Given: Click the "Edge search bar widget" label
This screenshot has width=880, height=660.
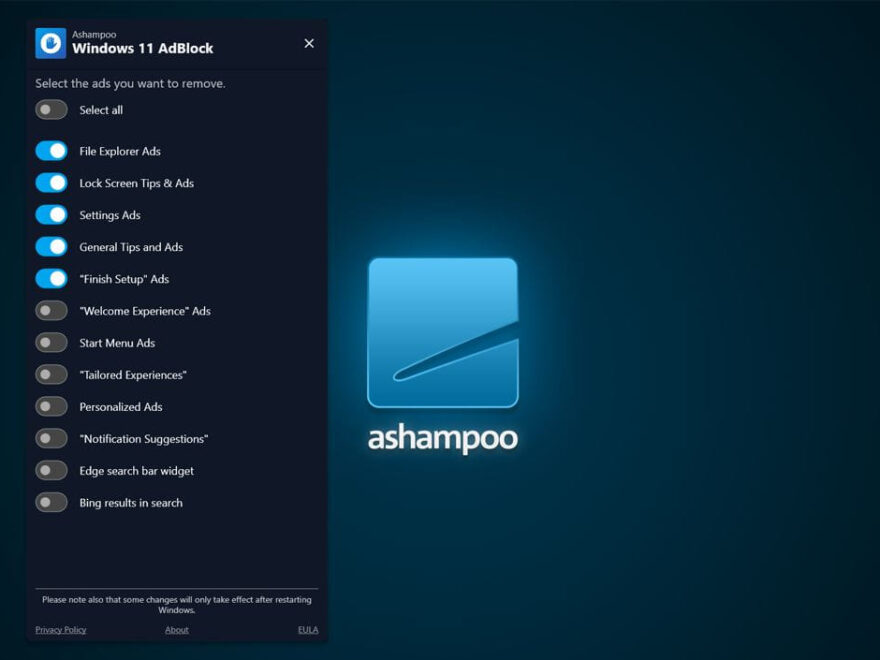Looking at the screenshot, I should 136,471.
